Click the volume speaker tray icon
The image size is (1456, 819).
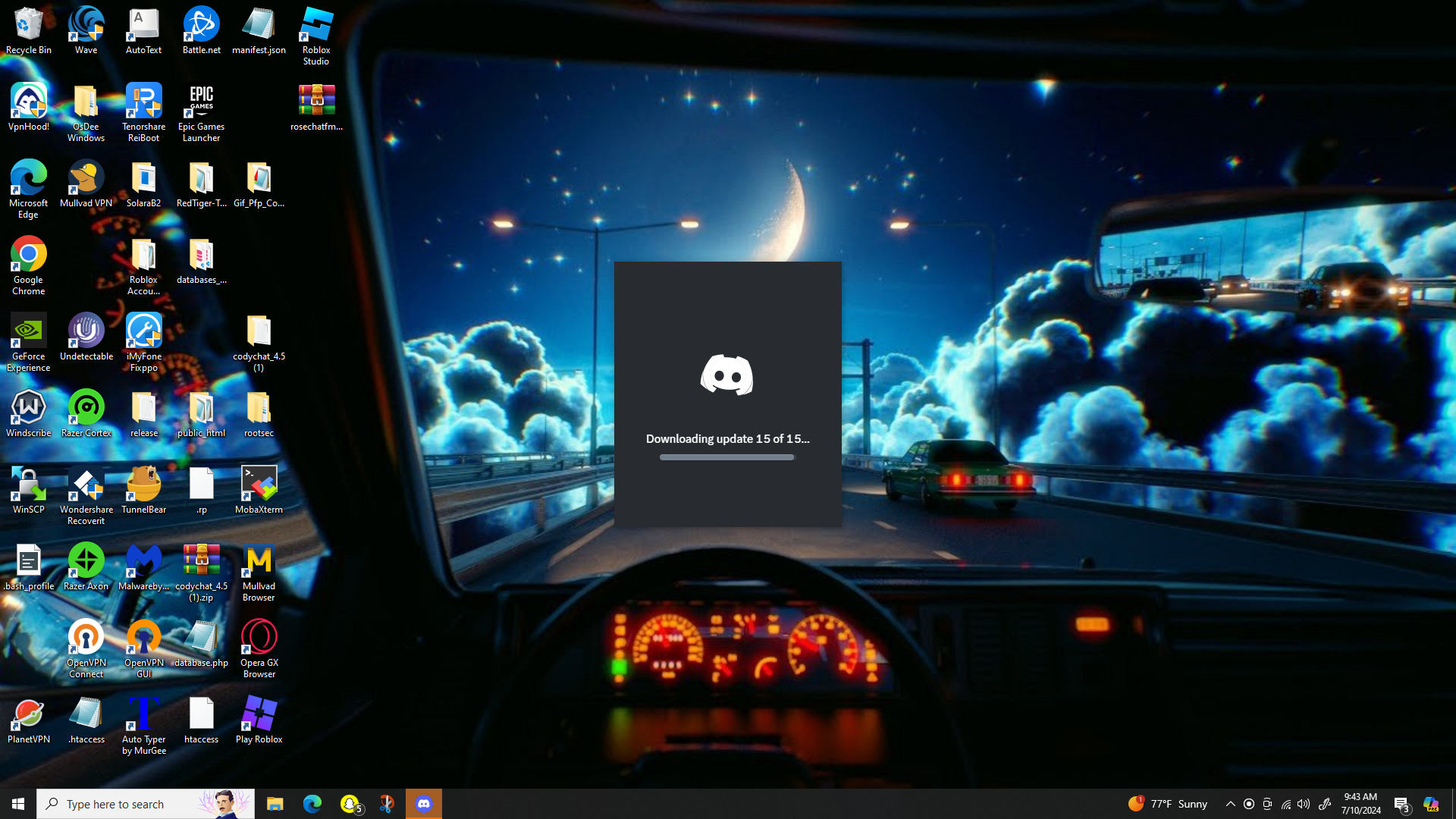pyautogui.click(x=1304, y=804)
